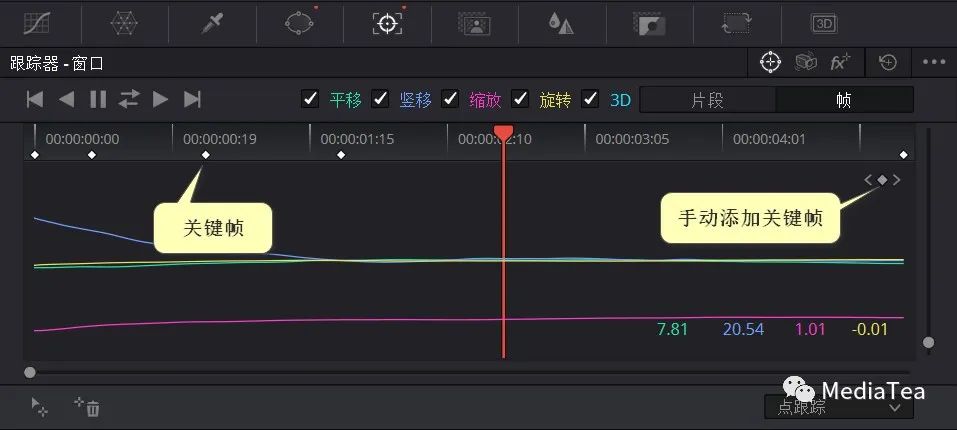Track backward one direction
The height and width of the screenshot is (430, 957).
(x=67, y=99)
